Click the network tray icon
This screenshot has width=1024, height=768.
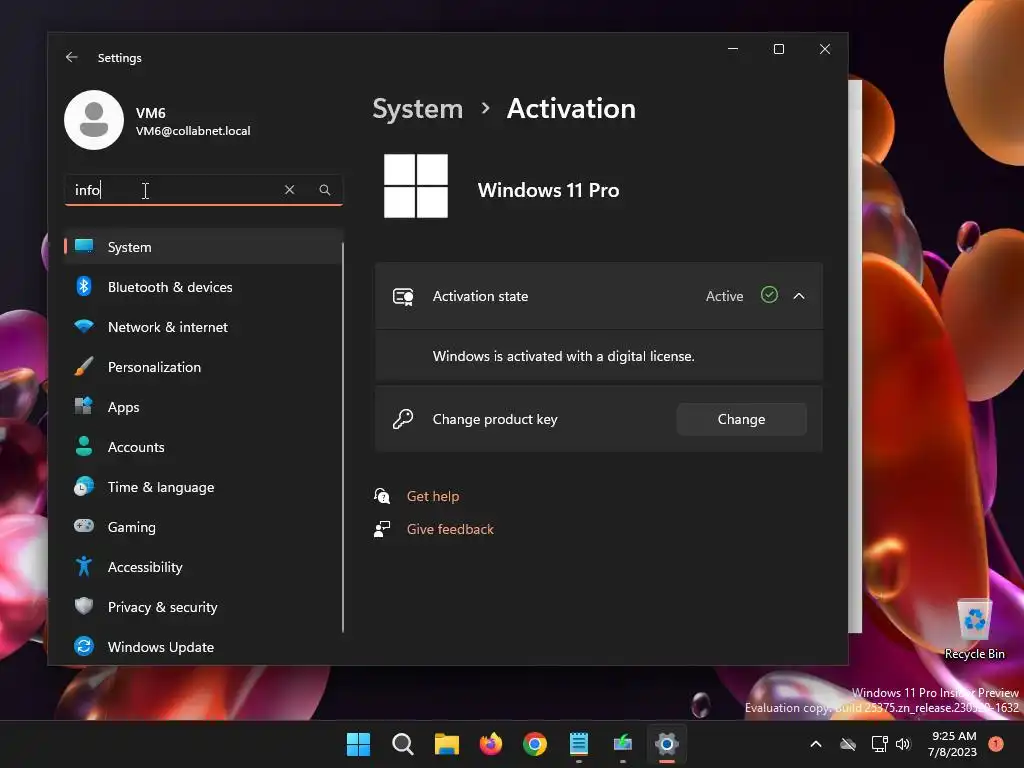click(880, 744)
